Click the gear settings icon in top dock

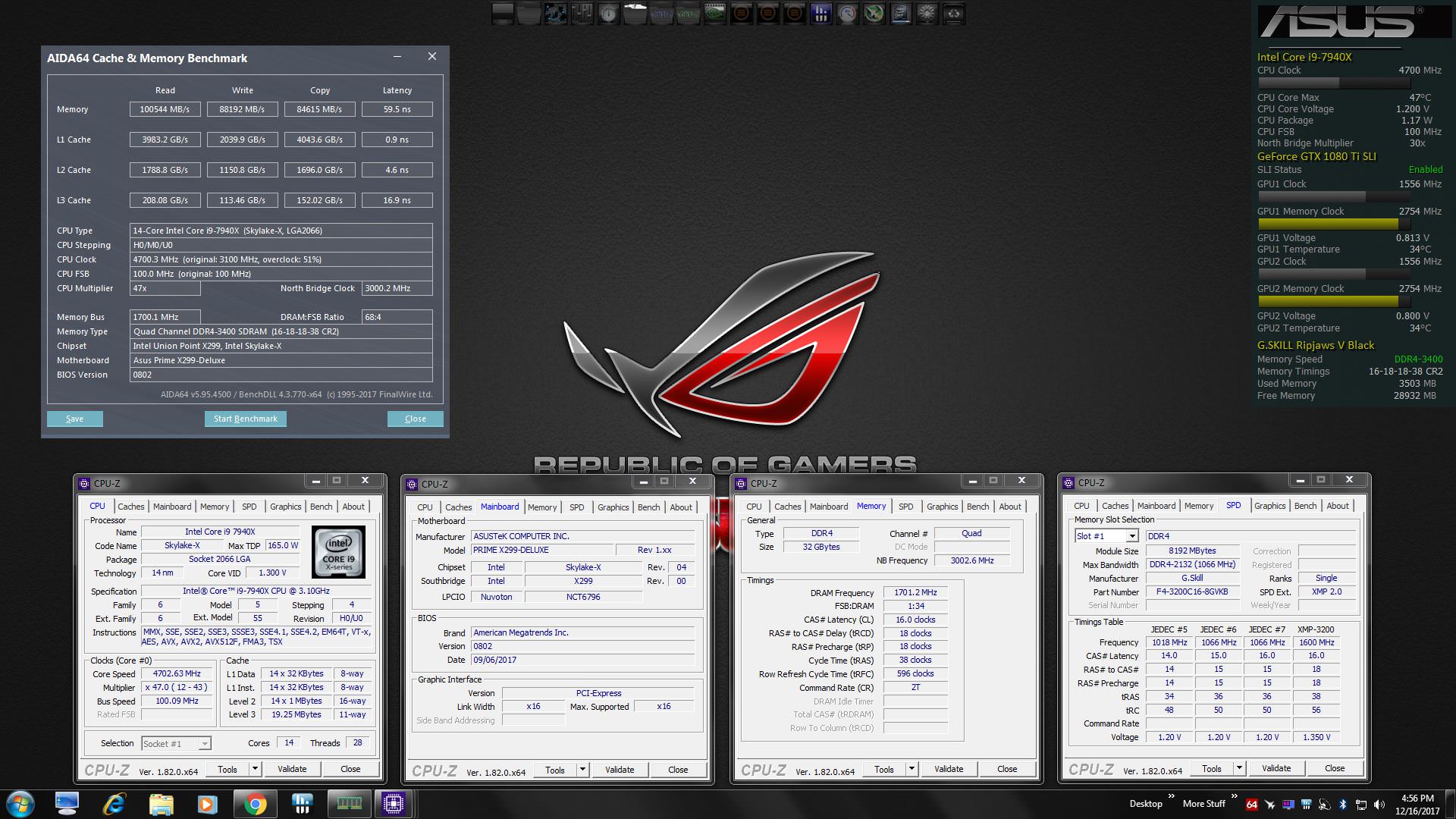coord(927,13)
